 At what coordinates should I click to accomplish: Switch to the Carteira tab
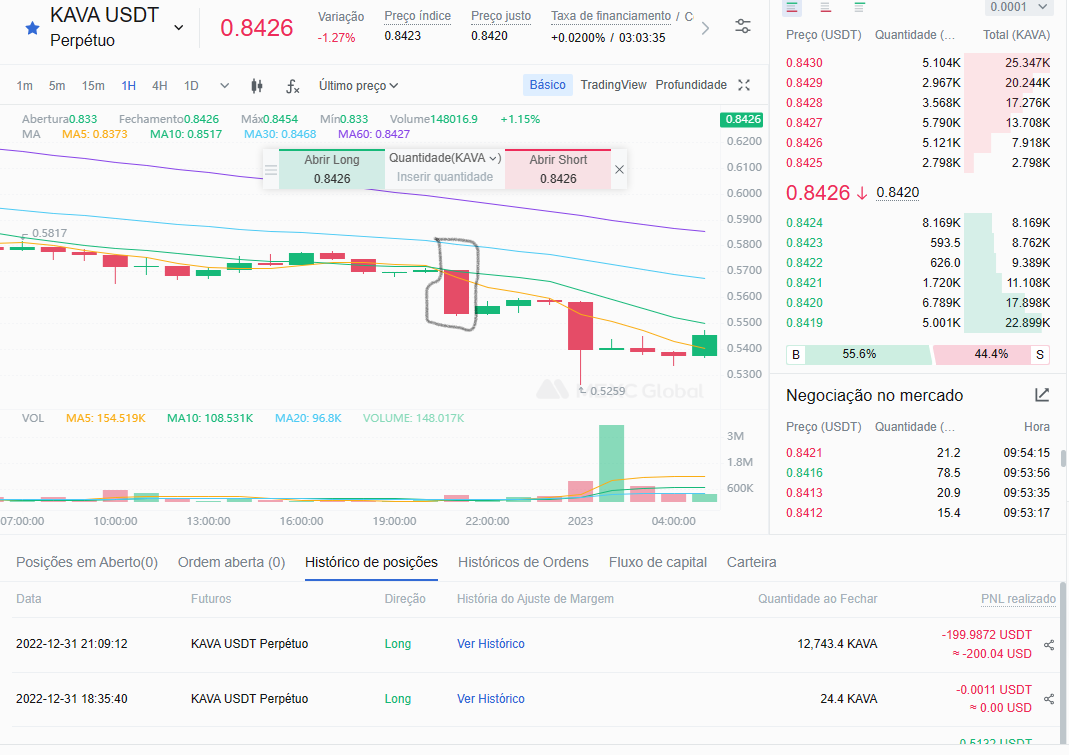pyautogui.click(x=751, y=562)
